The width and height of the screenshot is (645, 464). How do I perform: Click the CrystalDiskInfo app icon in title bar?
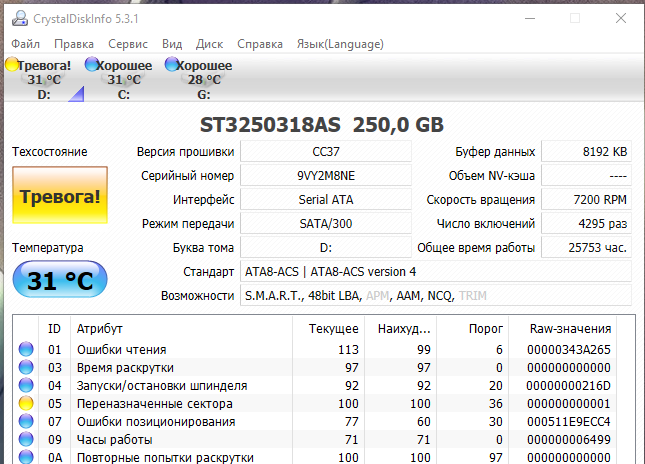pos(19,19)
